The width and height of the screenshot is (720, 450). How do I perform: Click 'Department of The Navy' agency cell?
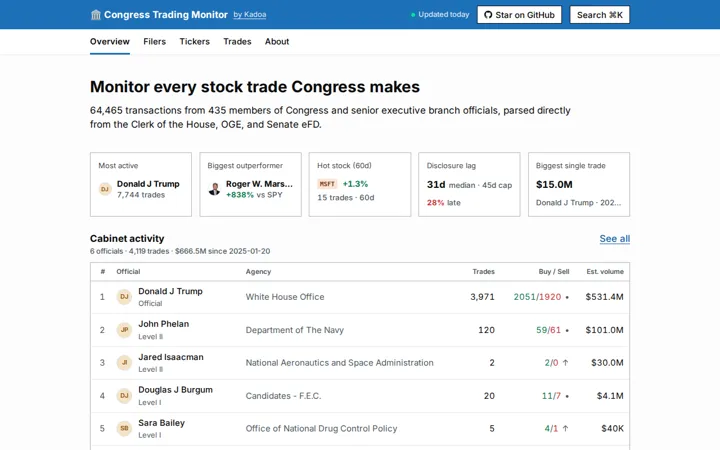click(295, 330)
